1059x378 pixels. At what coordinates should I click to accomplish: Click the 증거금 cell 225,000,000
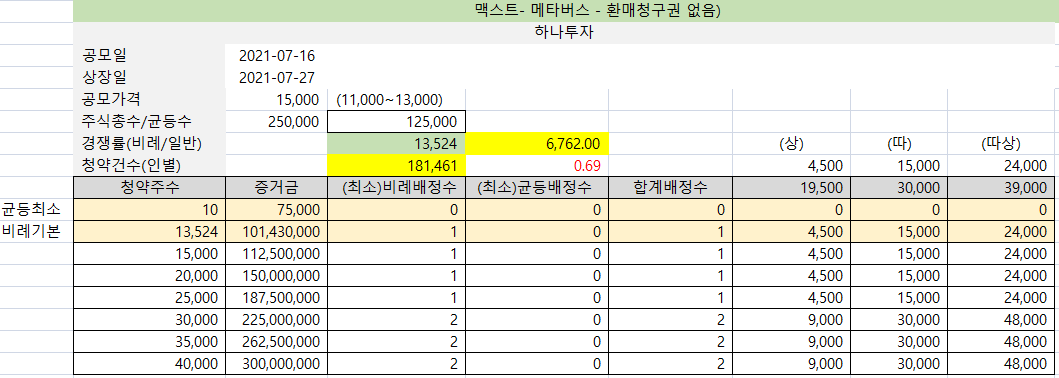point(277,320)
